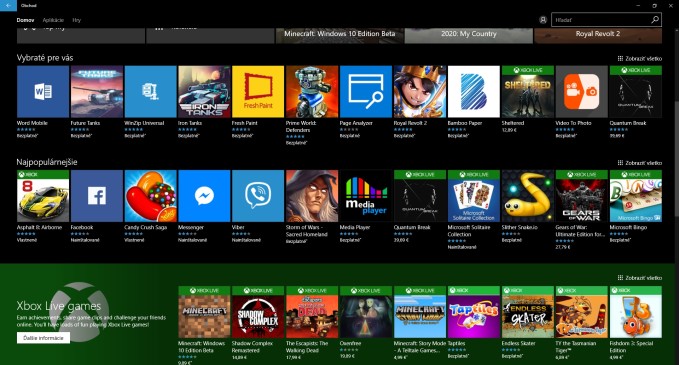679x365 pixels.
Task: Open the Sheltered game tile
Action: pyautogui.click(x=528, y=92)
